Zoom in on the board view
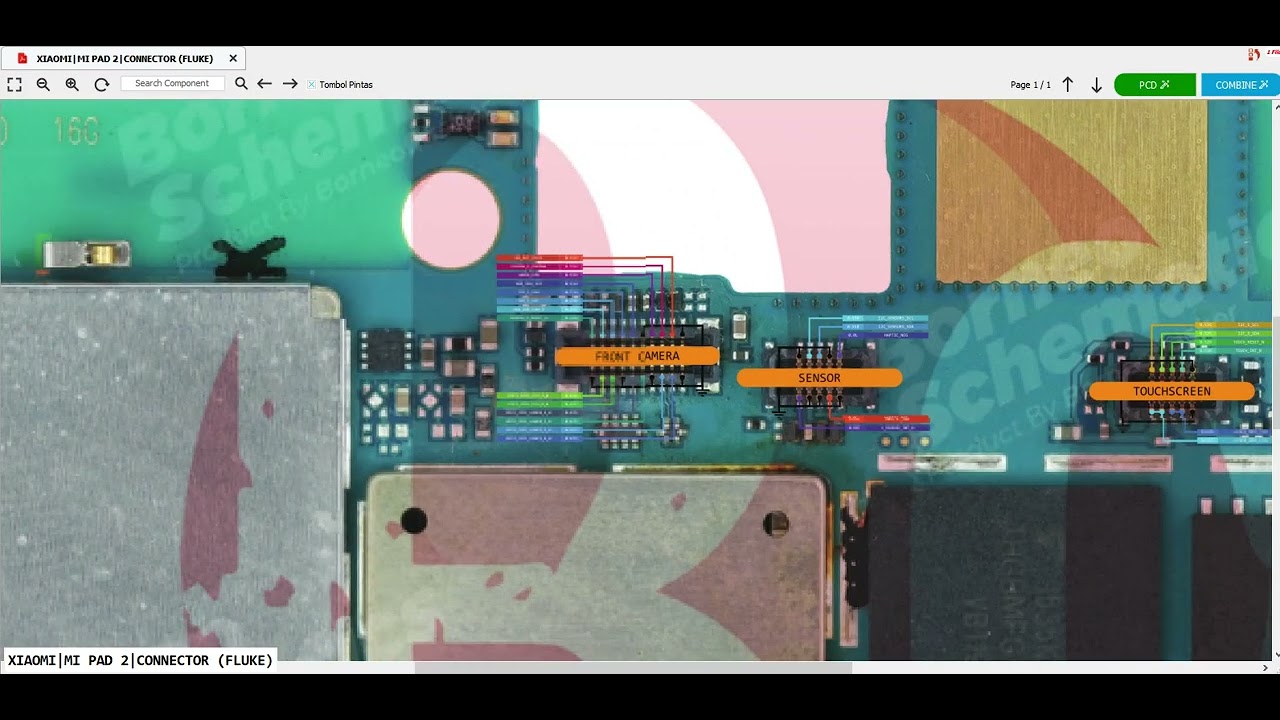Image resolution: width=1280 pixels, height=720 pixels. point(72,85)
